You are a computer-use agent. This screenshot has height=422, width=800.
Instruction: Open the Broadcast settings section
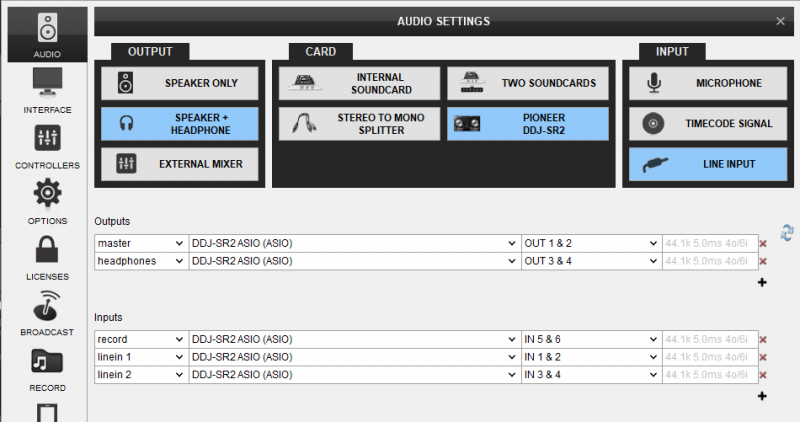click(x=47, y=313)
